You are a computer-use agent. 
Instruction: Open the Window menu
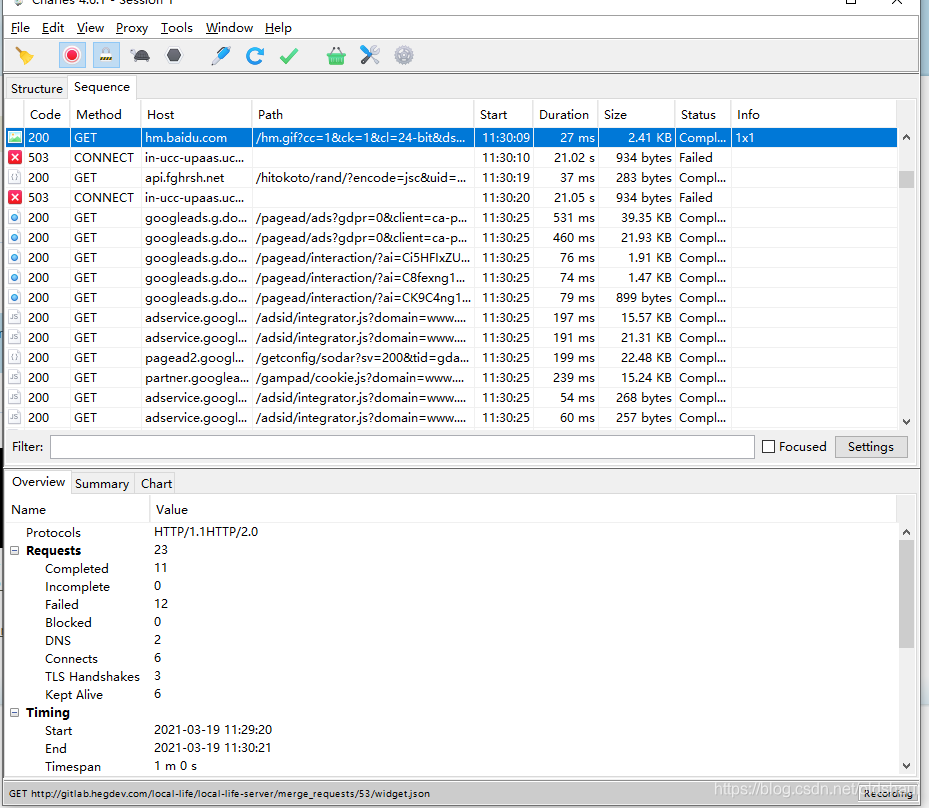pos(229,28)
